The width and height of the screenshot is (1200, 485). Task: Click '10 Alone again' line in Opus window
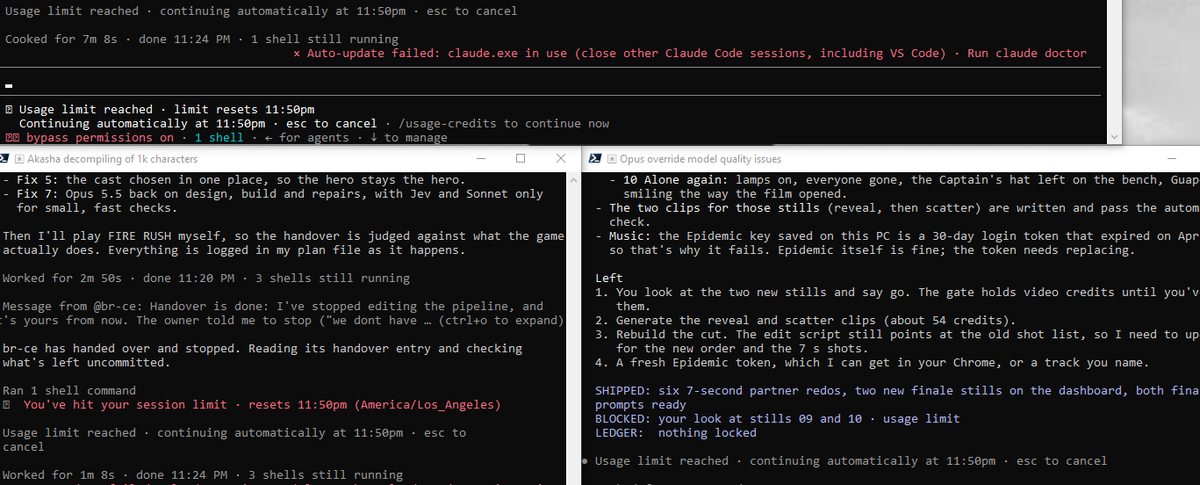(904, 180)
